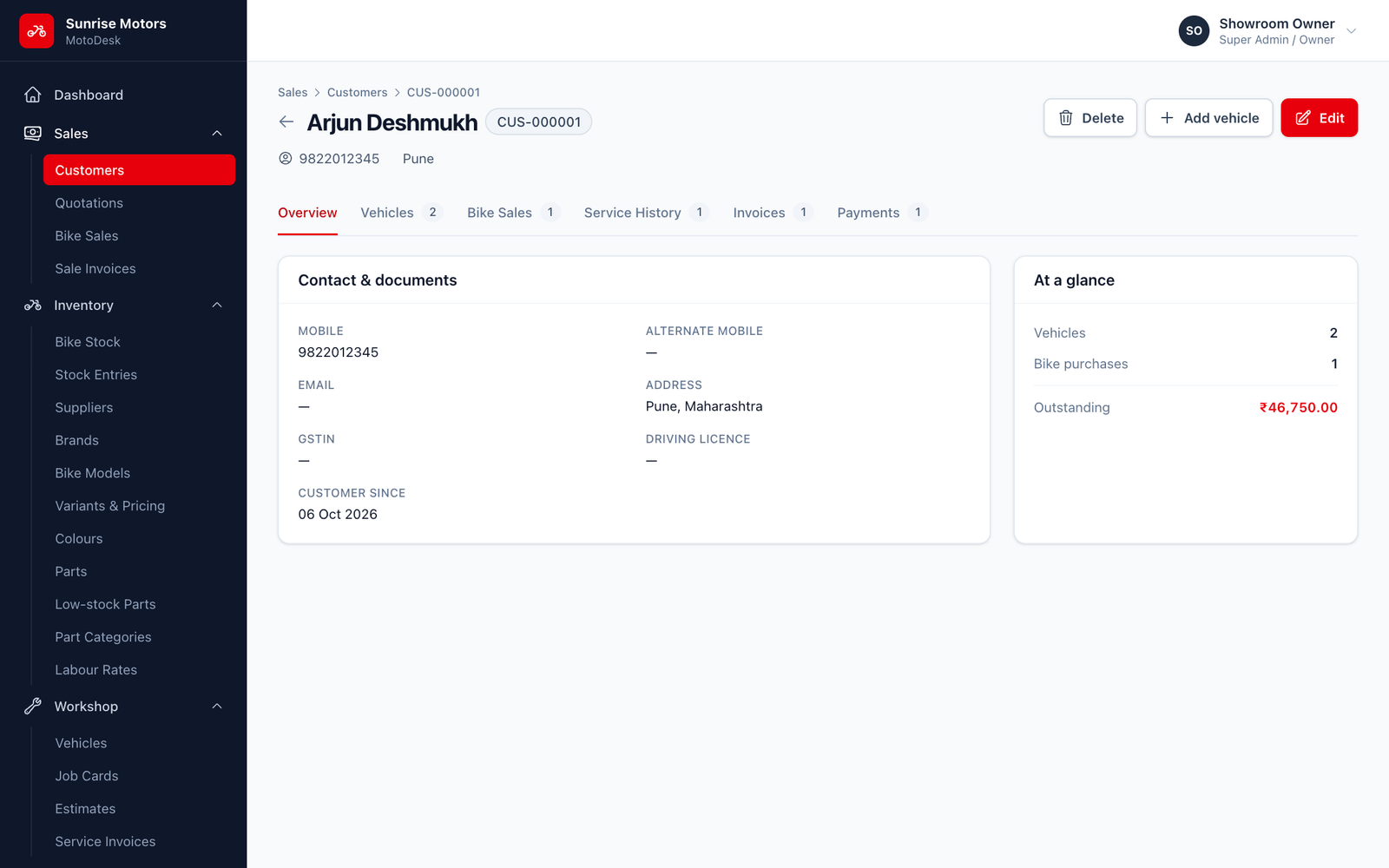Click the trash icon in Delete button

pos(1066,118)
